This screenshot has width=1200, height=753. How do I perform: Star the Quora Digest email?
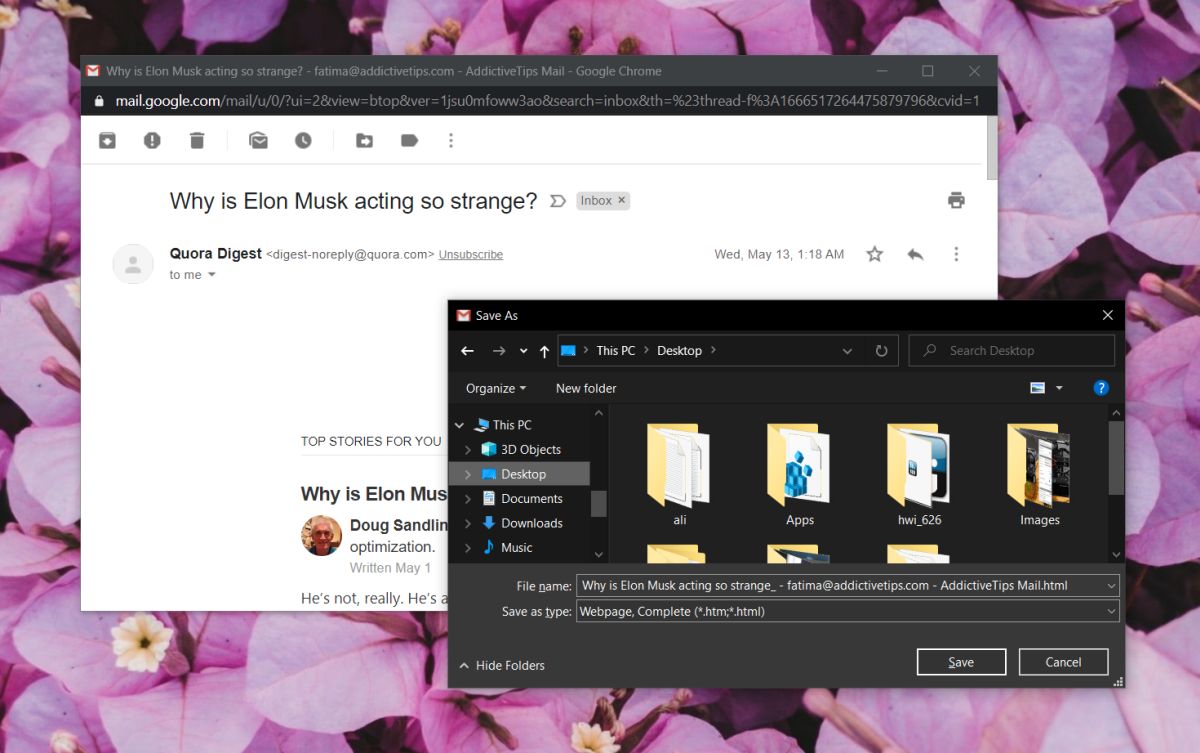click(875, 254)
